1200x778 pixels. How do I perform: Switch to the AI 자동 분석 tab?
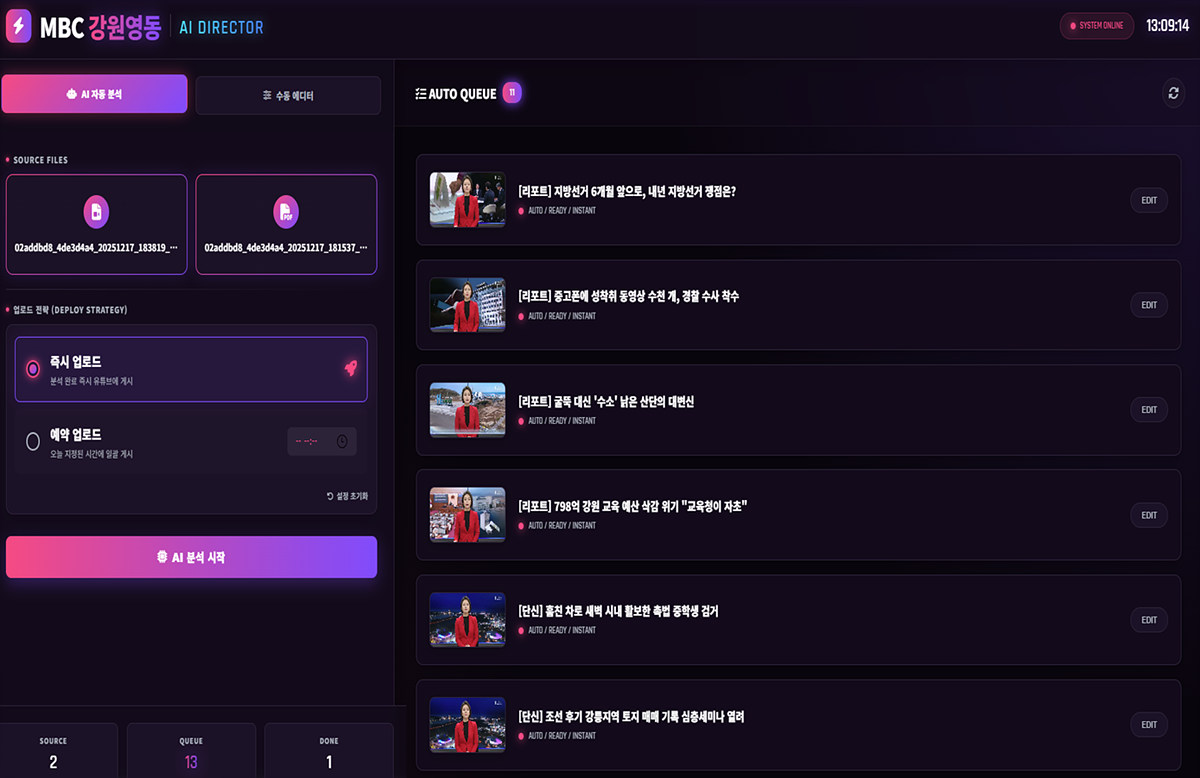click(94, 94)
